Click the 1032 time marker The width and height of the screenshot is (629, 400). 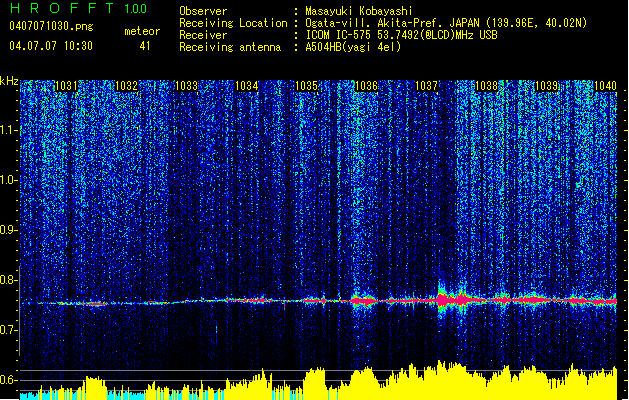[x=126, y=86]
